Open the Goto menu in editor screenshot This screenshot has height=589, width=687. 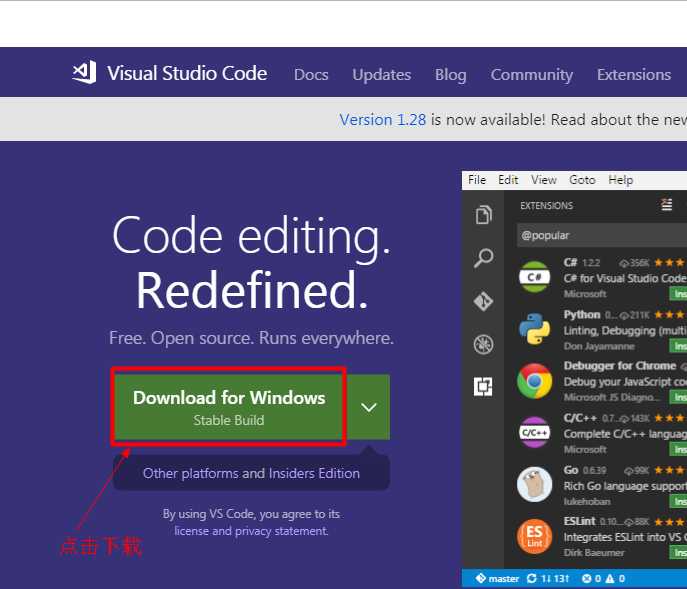tap(582, 180)
